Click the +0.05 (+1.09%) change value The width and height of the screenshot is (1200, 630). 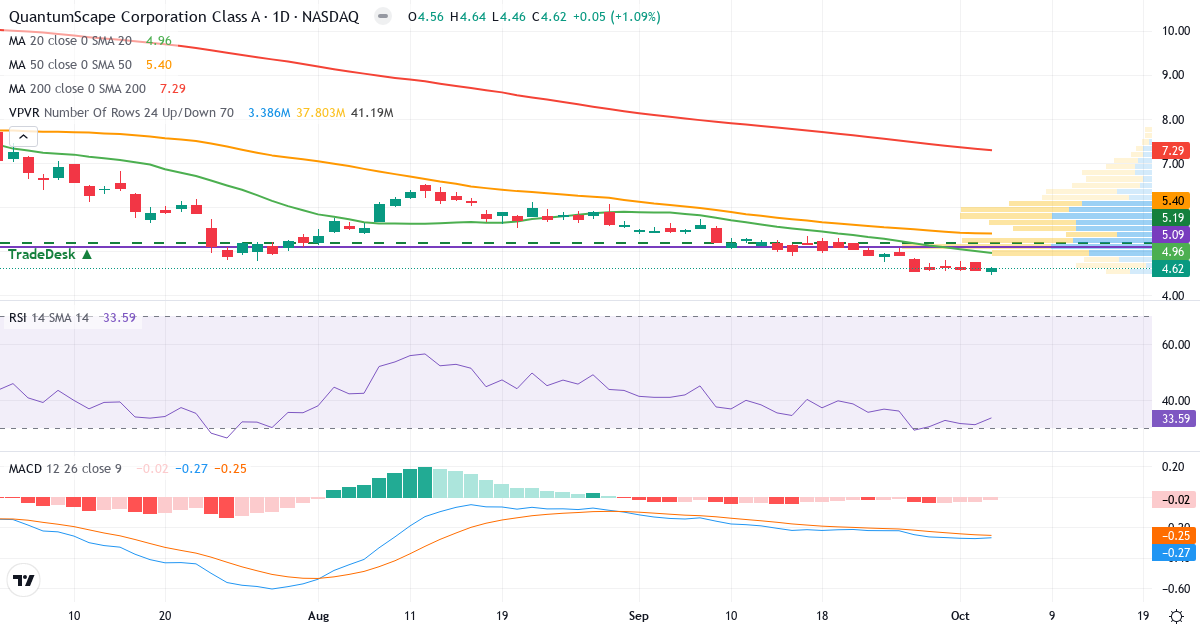point(618,17)
